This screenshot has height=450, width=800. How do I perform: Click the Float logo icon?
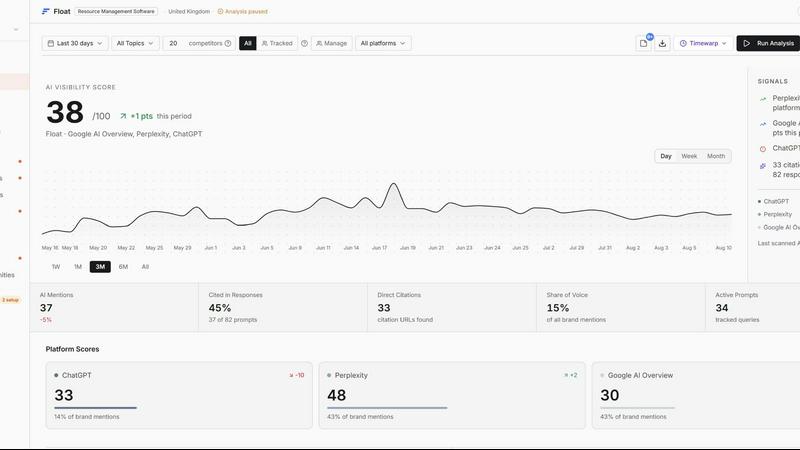point(45,11)
